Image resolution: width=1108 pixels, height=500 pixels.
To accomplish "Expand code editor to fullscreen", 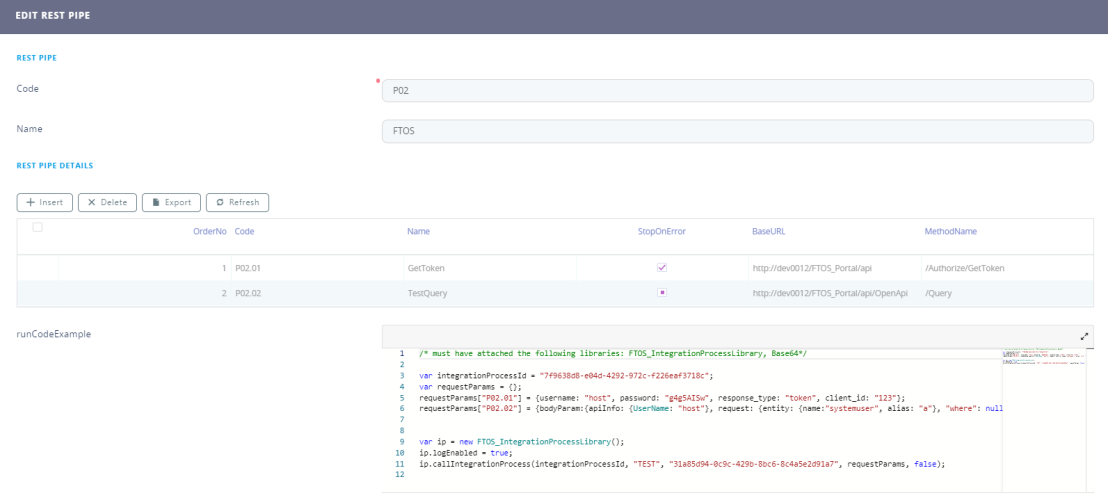I will click(1085, 337).
